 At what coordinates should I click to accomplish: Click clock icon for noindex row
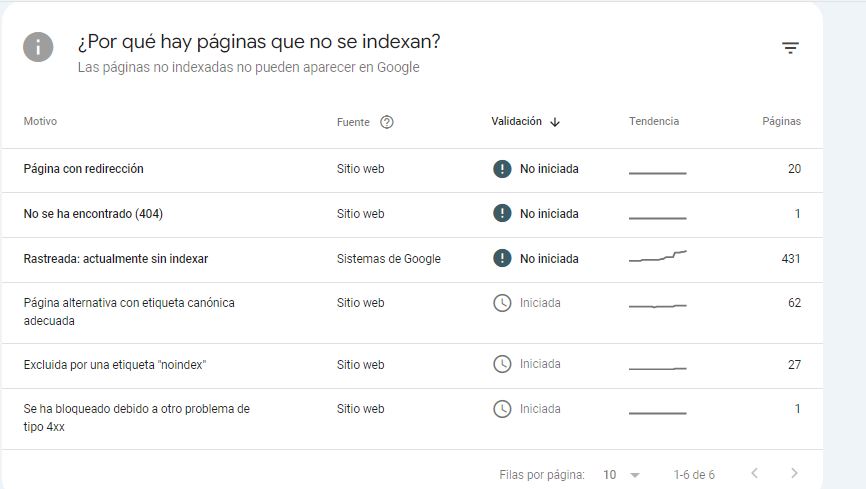tap(502, 364)
